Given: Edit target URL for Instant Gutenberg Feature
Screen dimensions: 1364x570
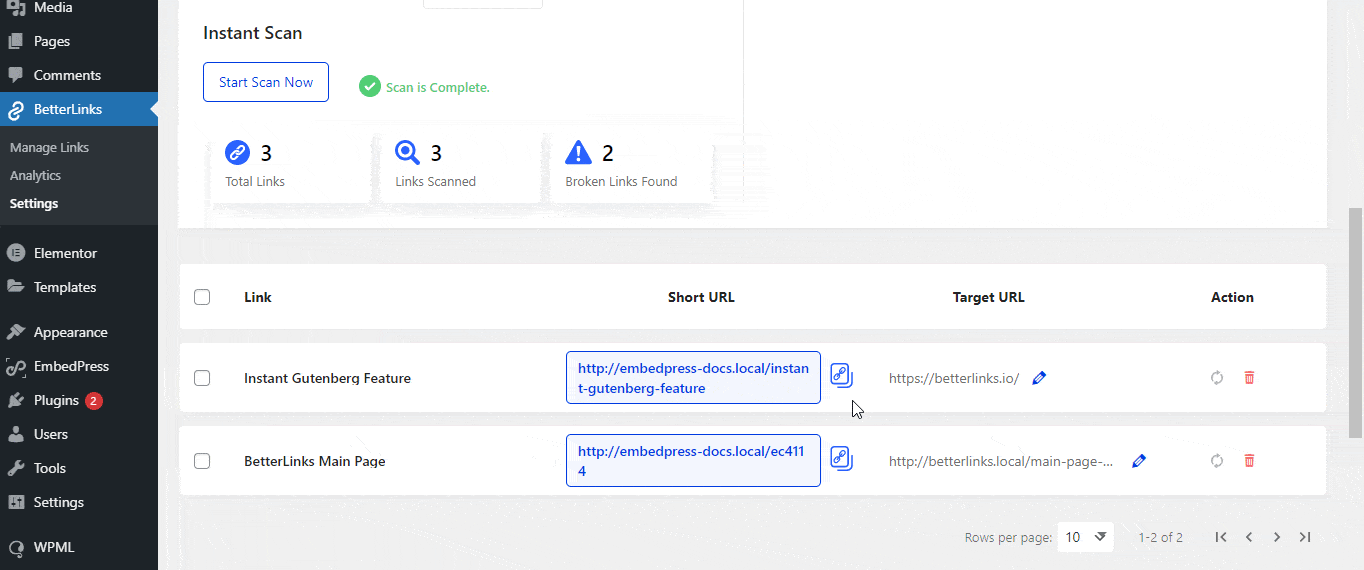Looking at the screenshot, I should (x=1039, y=378).
